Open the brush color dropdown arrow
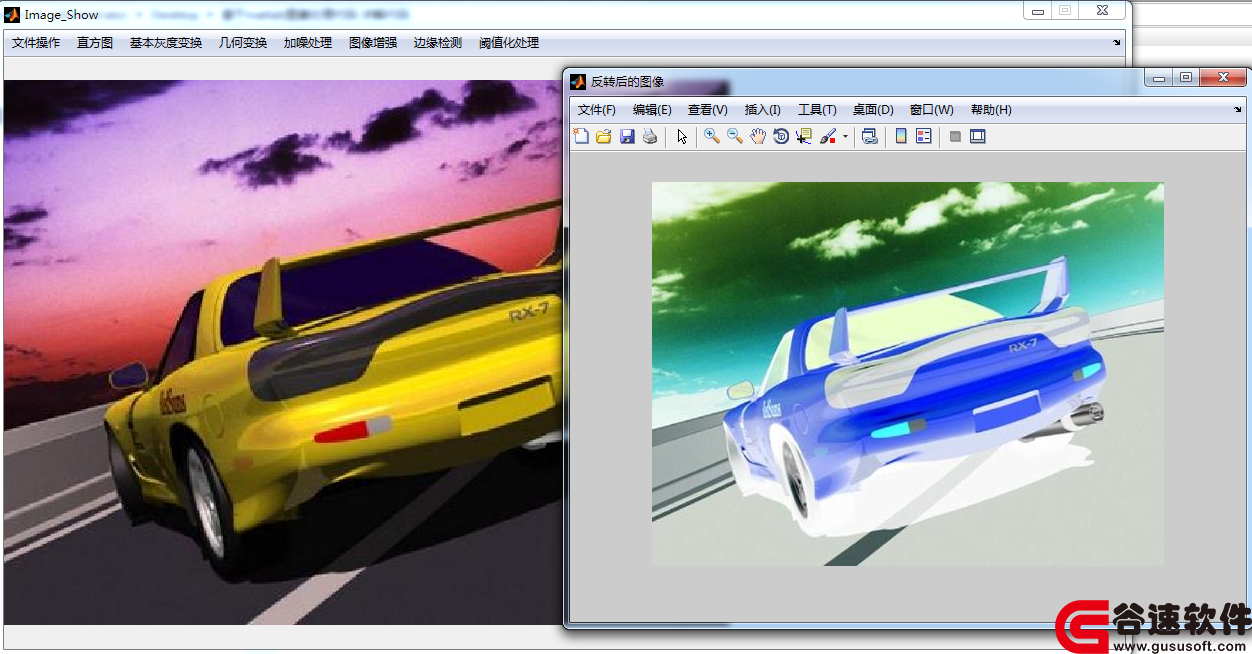Screen dimensions: 1252x654 click(x=845, y=137)
